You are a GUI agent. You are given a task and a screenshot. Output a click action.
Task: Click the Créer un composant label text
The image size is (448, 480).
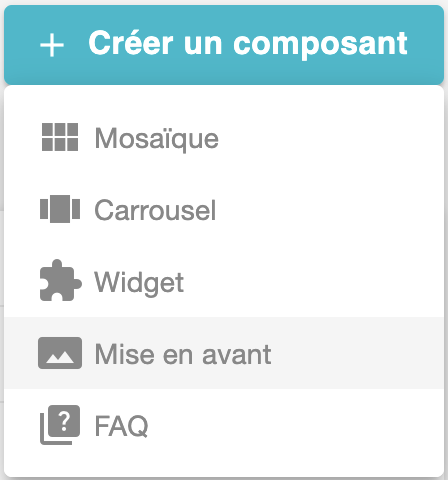click(x=248, y=44)
